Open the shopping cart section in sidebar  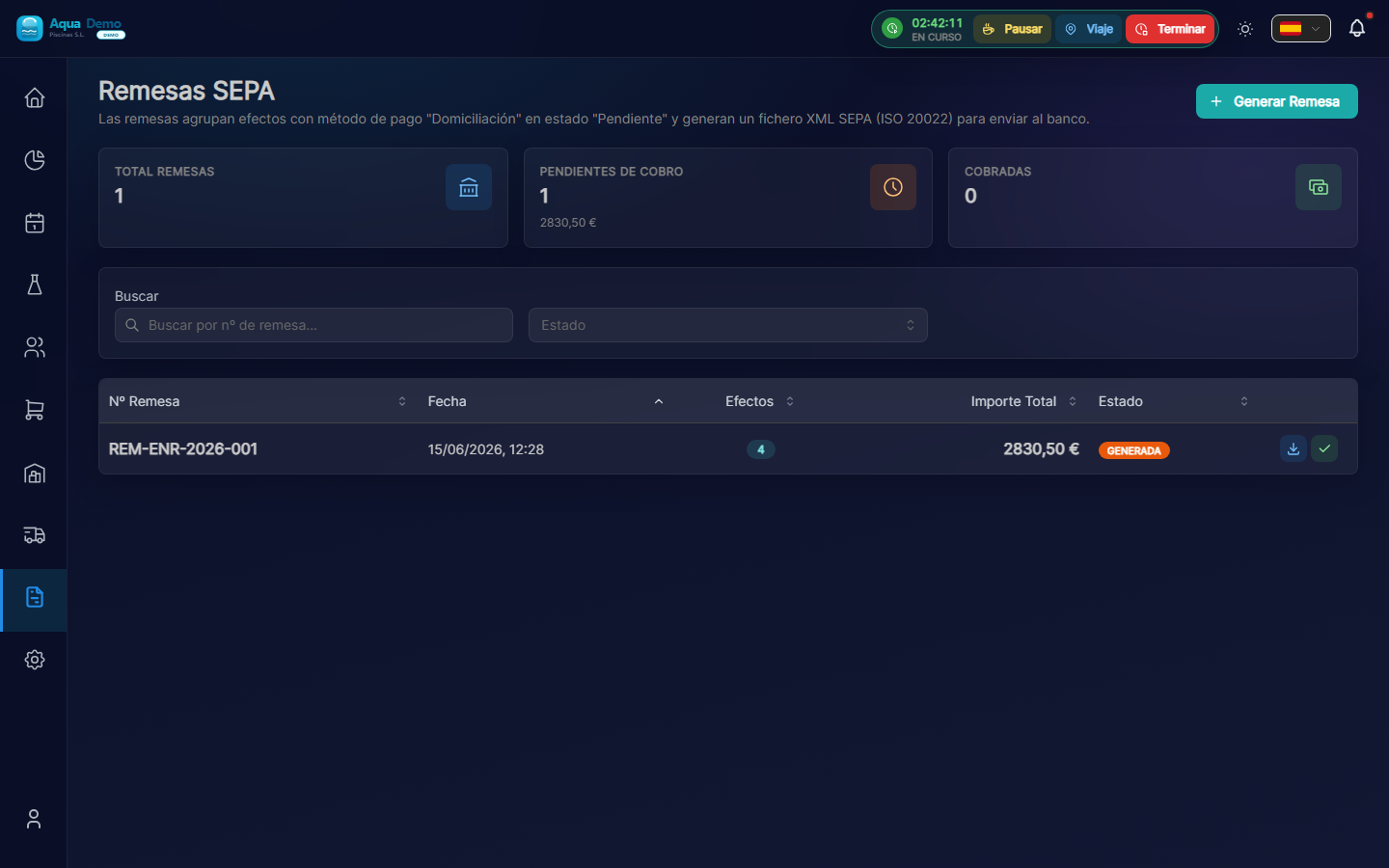click(x=35, y=410)
